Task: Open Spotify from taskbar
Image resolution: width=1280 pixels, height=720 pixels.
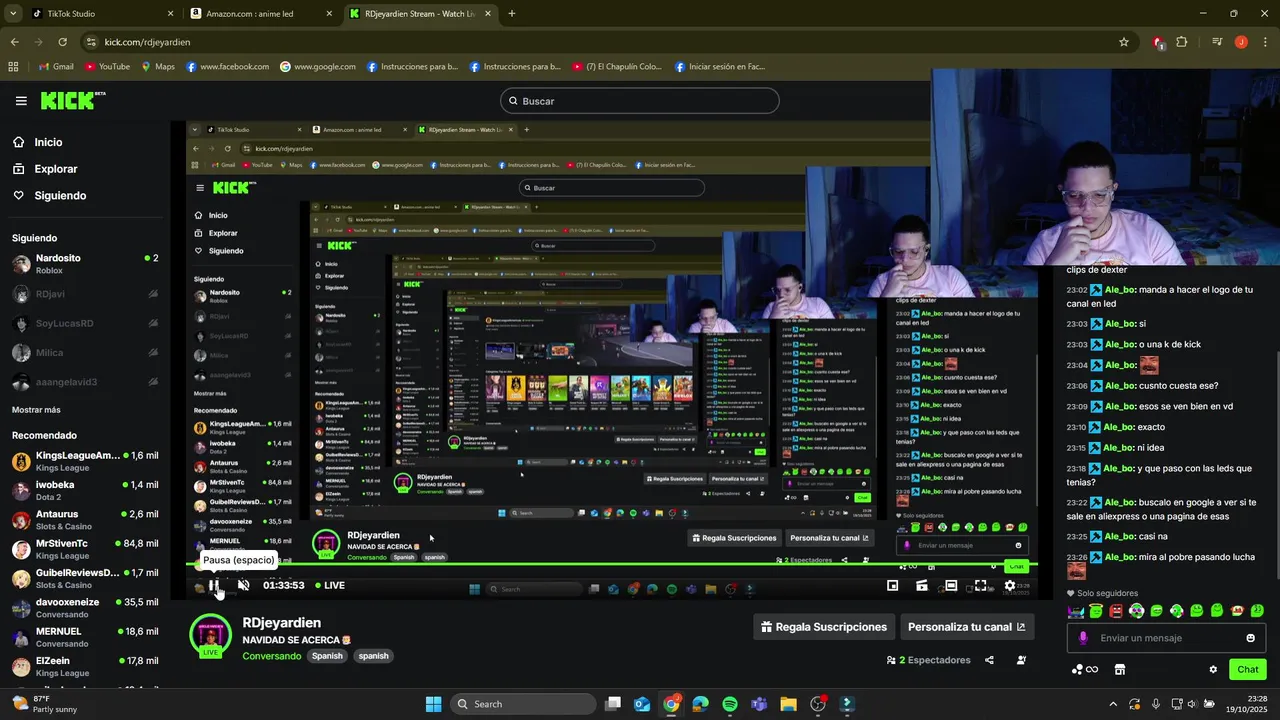Action: (730, 704)
